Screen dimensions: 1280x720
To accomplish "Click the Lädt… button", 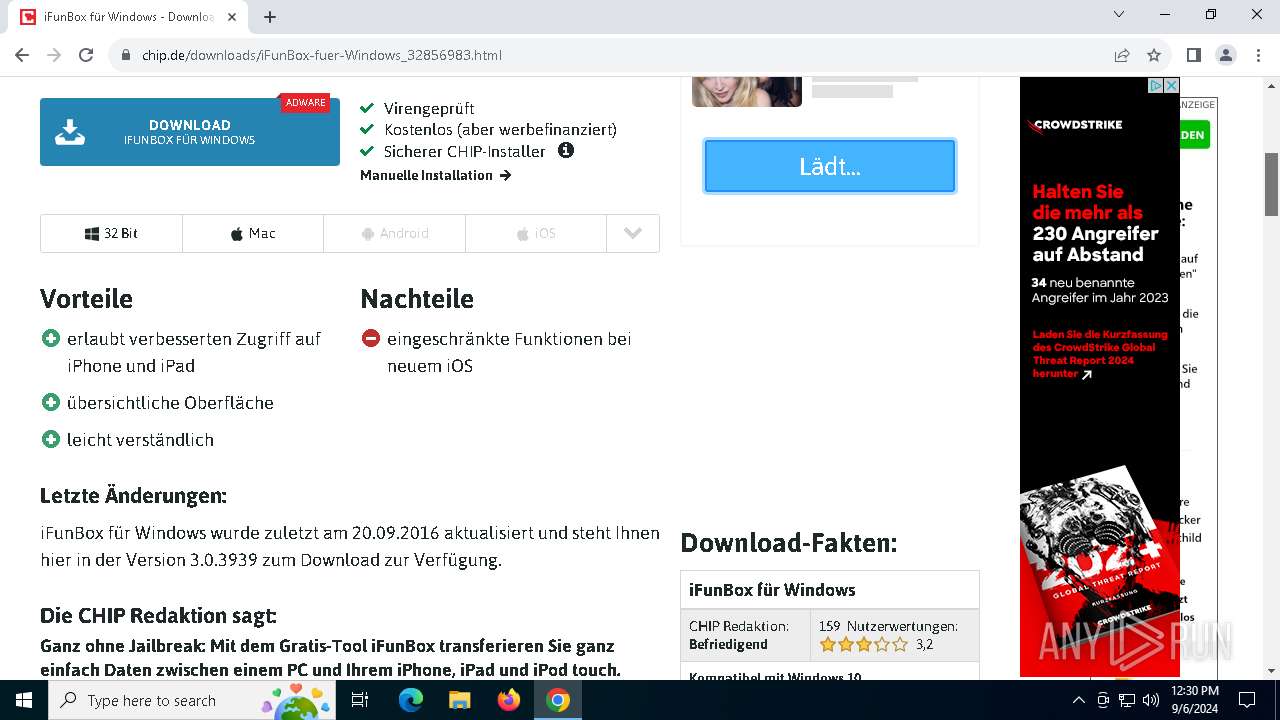I will coord(830,166).
